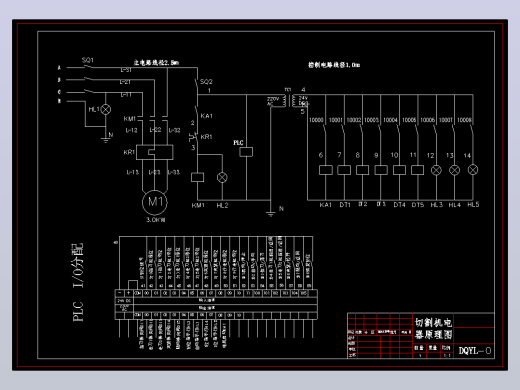The width and height of the screenshot is (520, 390).
Task: Select the 'L-12' wire label
Action: [x=131, y=130]
